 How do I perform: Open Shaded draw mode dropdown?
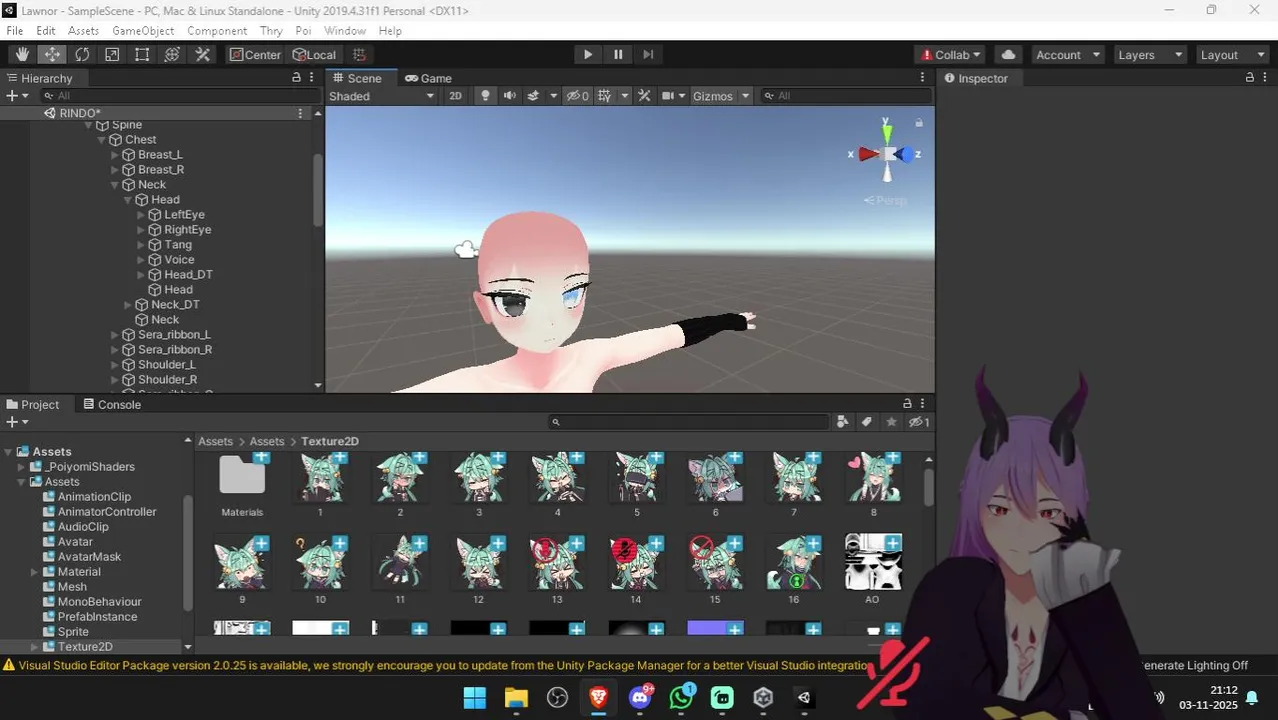click(x=382, y=96)
